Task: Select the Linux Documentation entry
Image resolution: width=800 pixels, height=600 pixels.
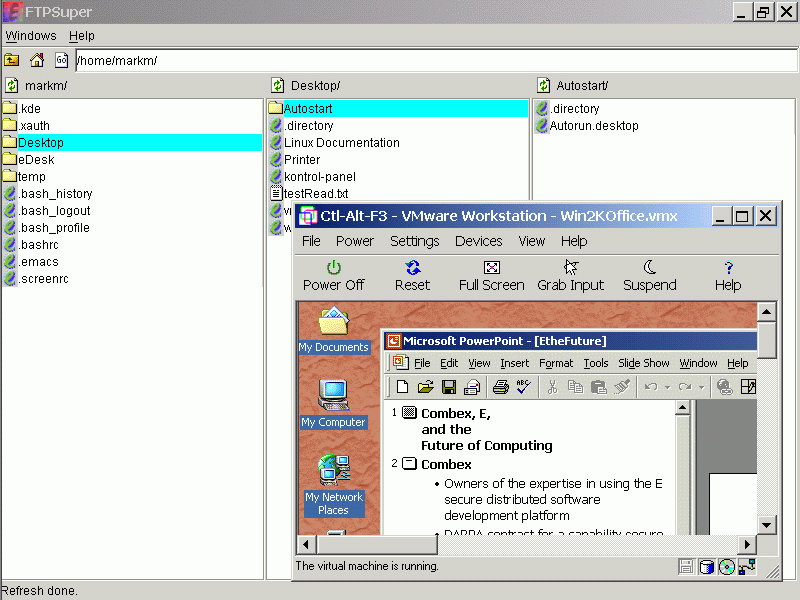Action: (341, 143)
